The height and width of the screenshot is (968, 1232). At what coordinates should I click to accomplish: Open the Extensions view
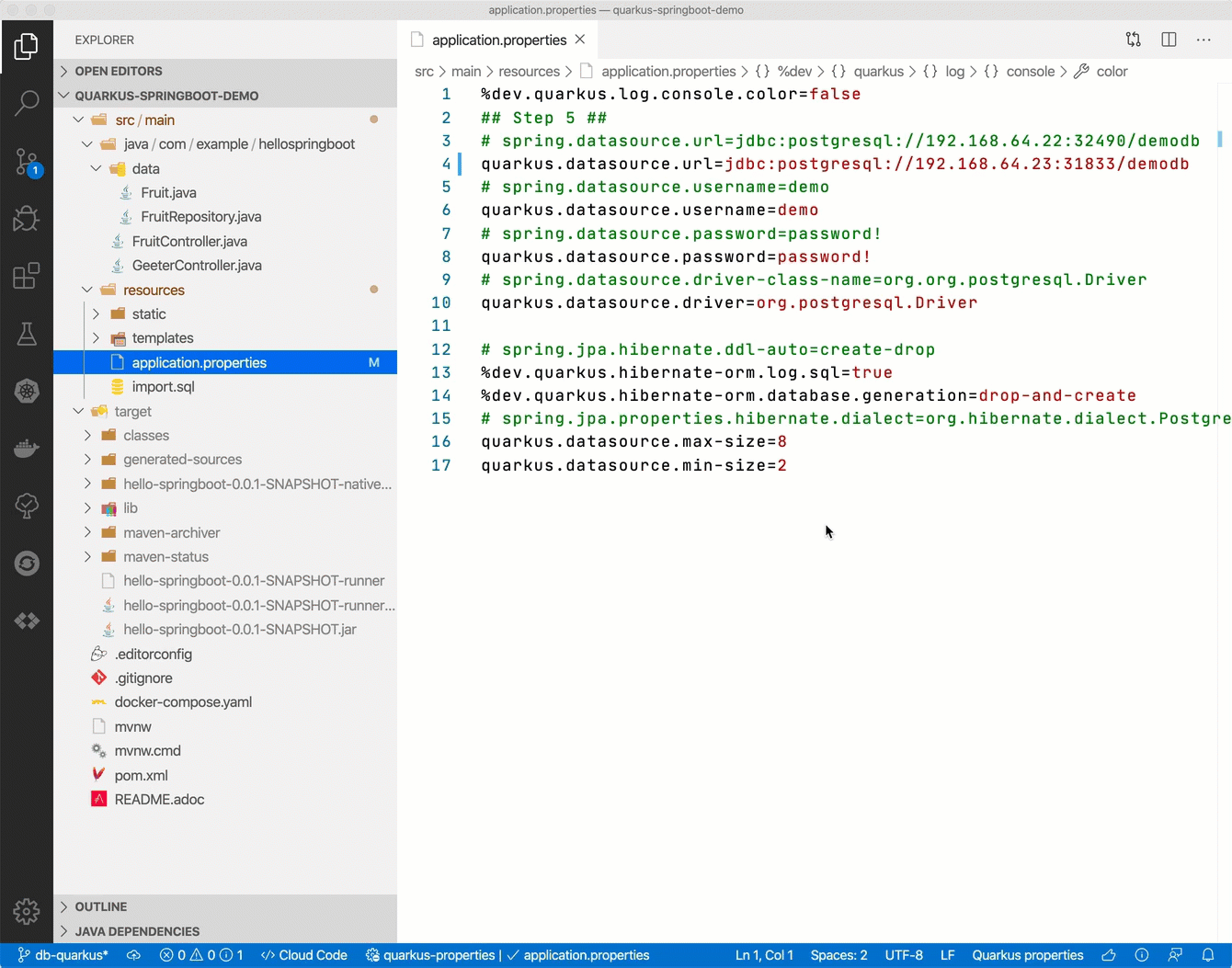tap(27, 276)
